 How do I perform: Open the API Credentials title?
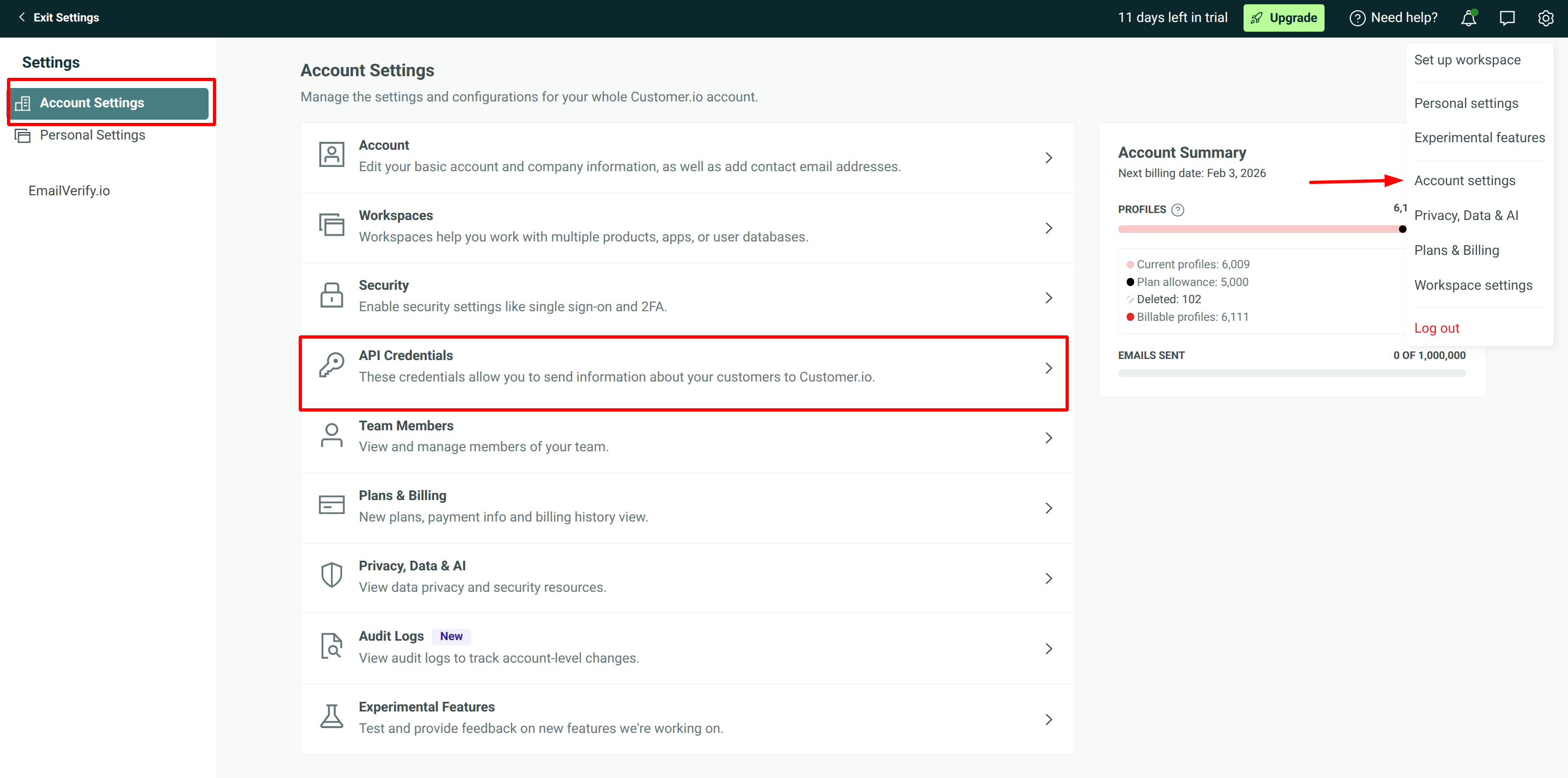[405, 355]
